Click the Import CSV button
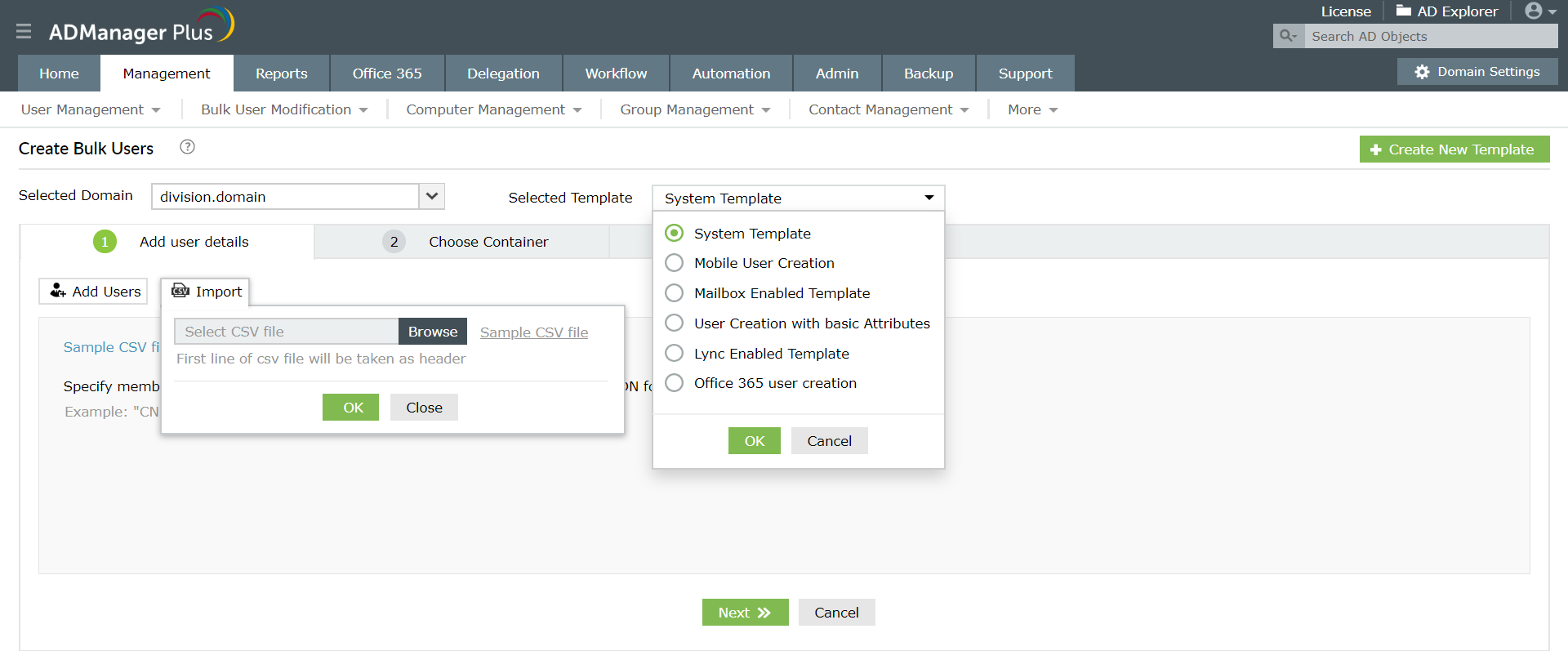 207,292
